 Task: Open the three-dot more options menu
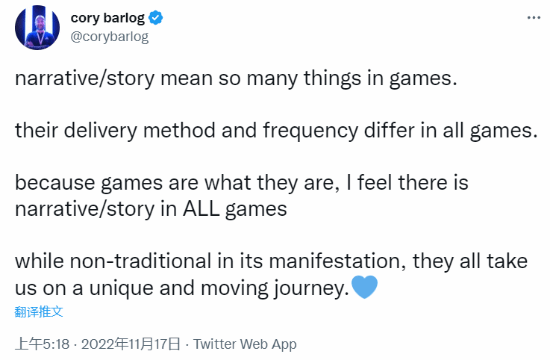(x=534, y=18)
